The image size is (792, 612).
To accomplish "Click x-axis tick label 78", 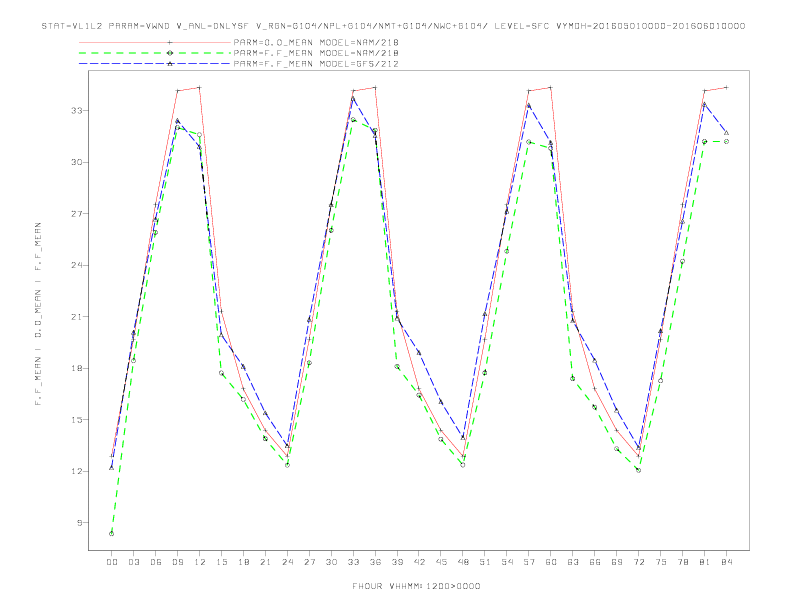I will coord(683,562).
